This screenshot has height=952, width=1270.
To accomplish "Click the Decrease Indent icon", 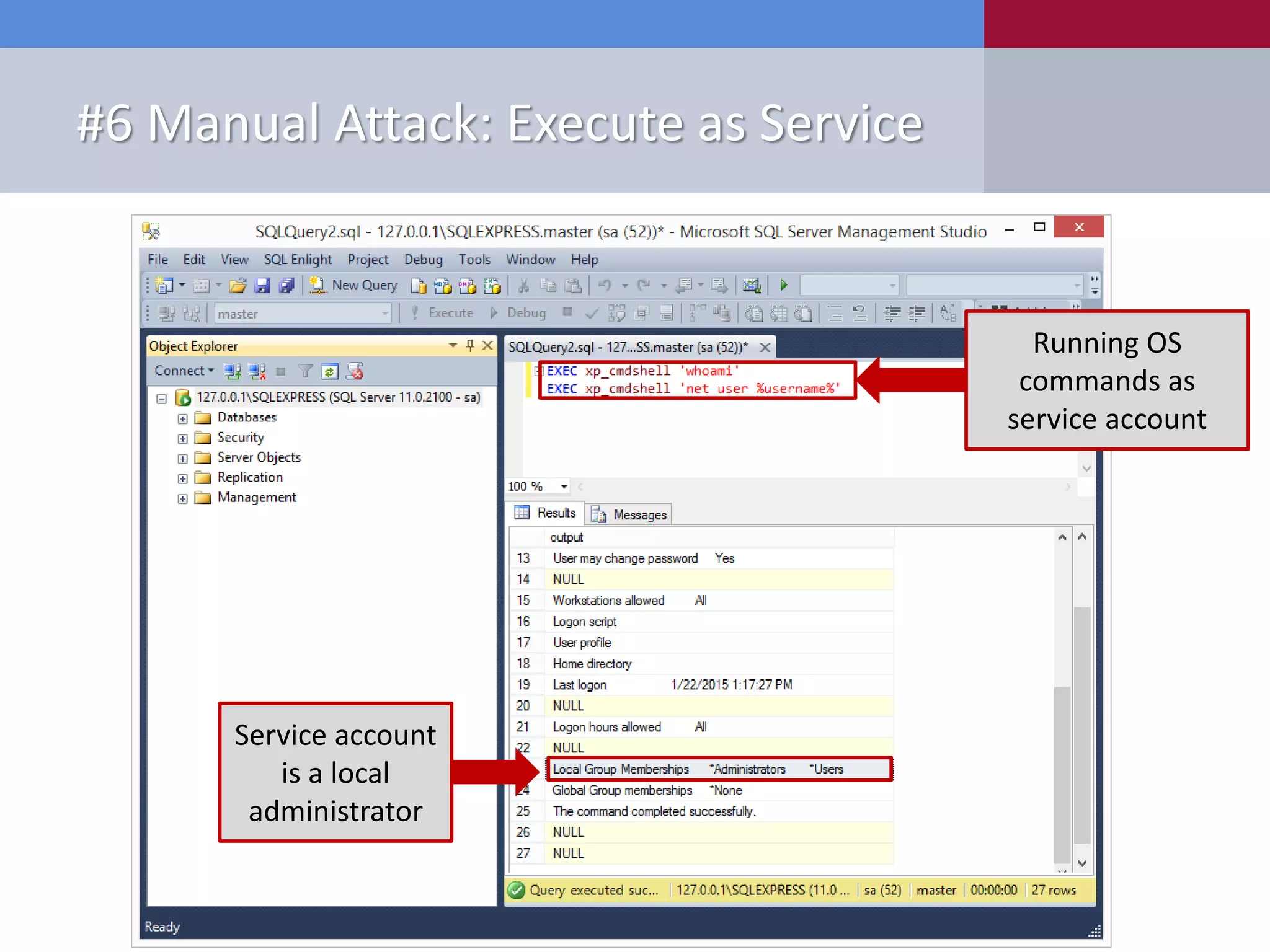I will [892, 314].
